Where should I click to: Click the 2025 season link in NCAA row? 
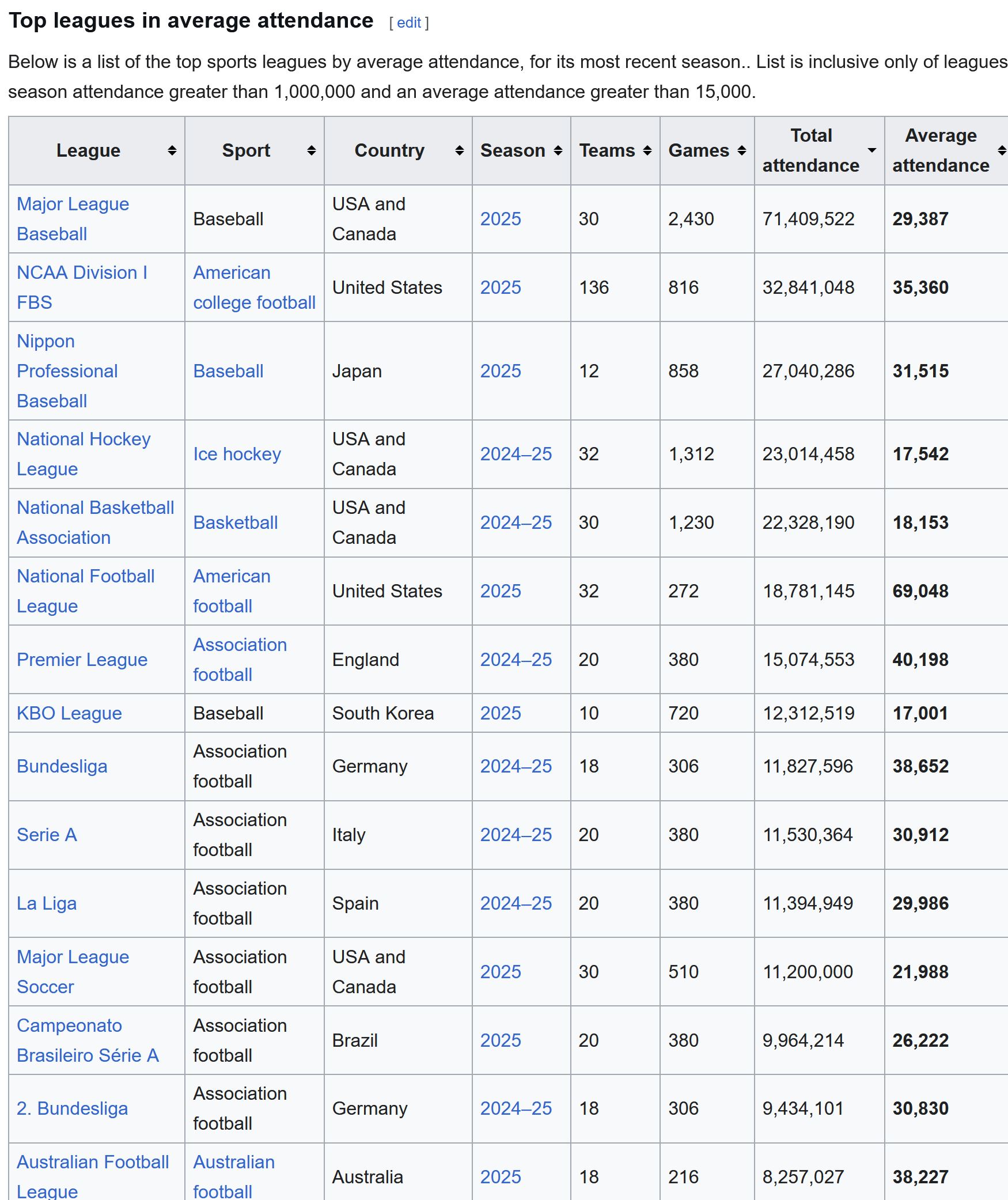click(x=501, y=287)
